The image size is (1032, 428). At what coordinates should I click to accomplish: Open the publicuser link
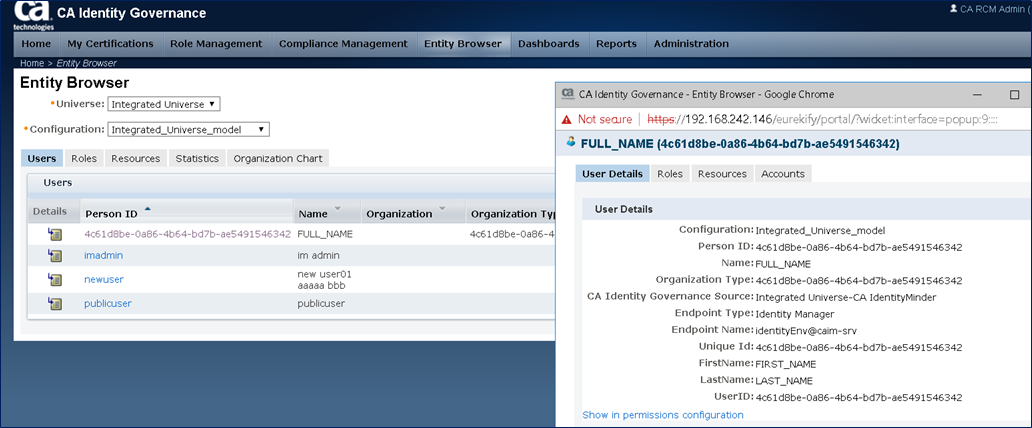(x=108, y=304)
